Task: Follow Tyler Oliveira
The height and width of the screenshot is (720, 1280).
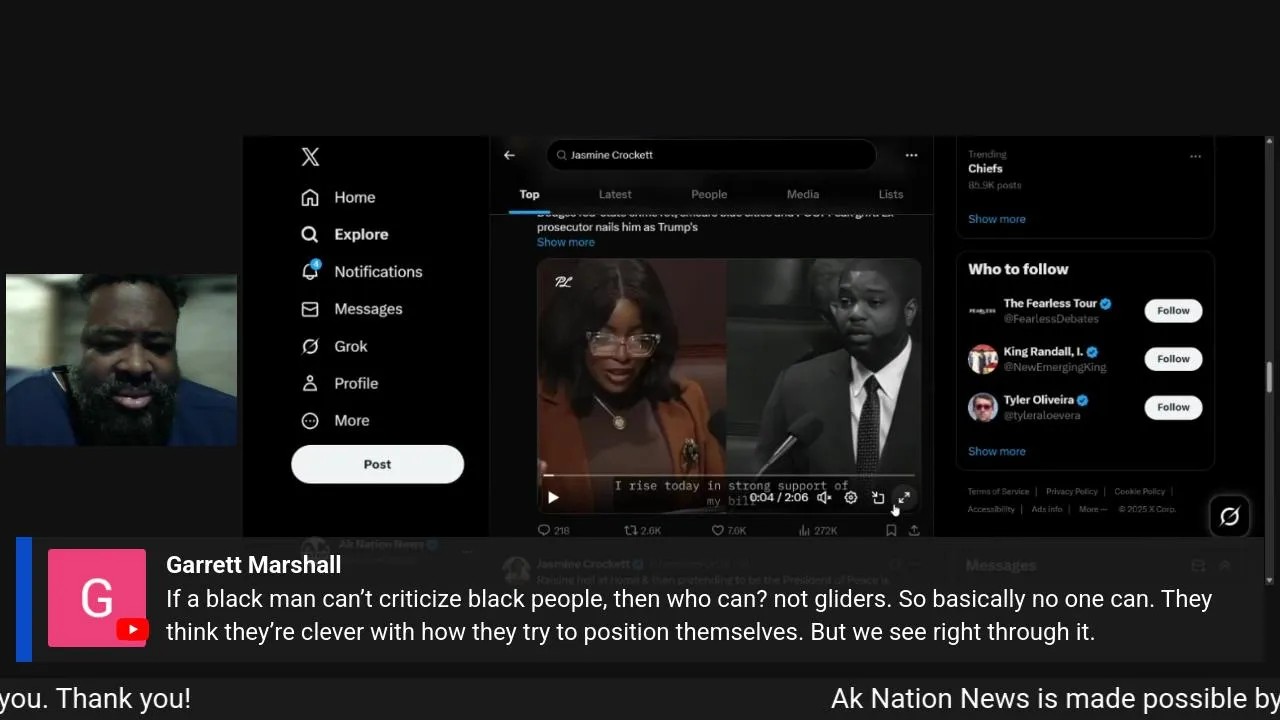Action: click(1173, 407)
